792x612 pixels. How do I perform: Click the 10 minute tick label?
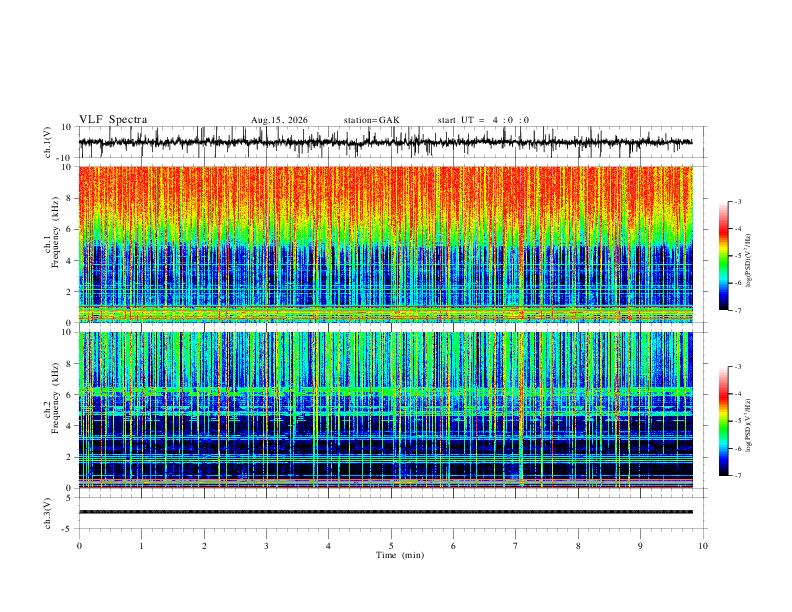pos(703,546)
